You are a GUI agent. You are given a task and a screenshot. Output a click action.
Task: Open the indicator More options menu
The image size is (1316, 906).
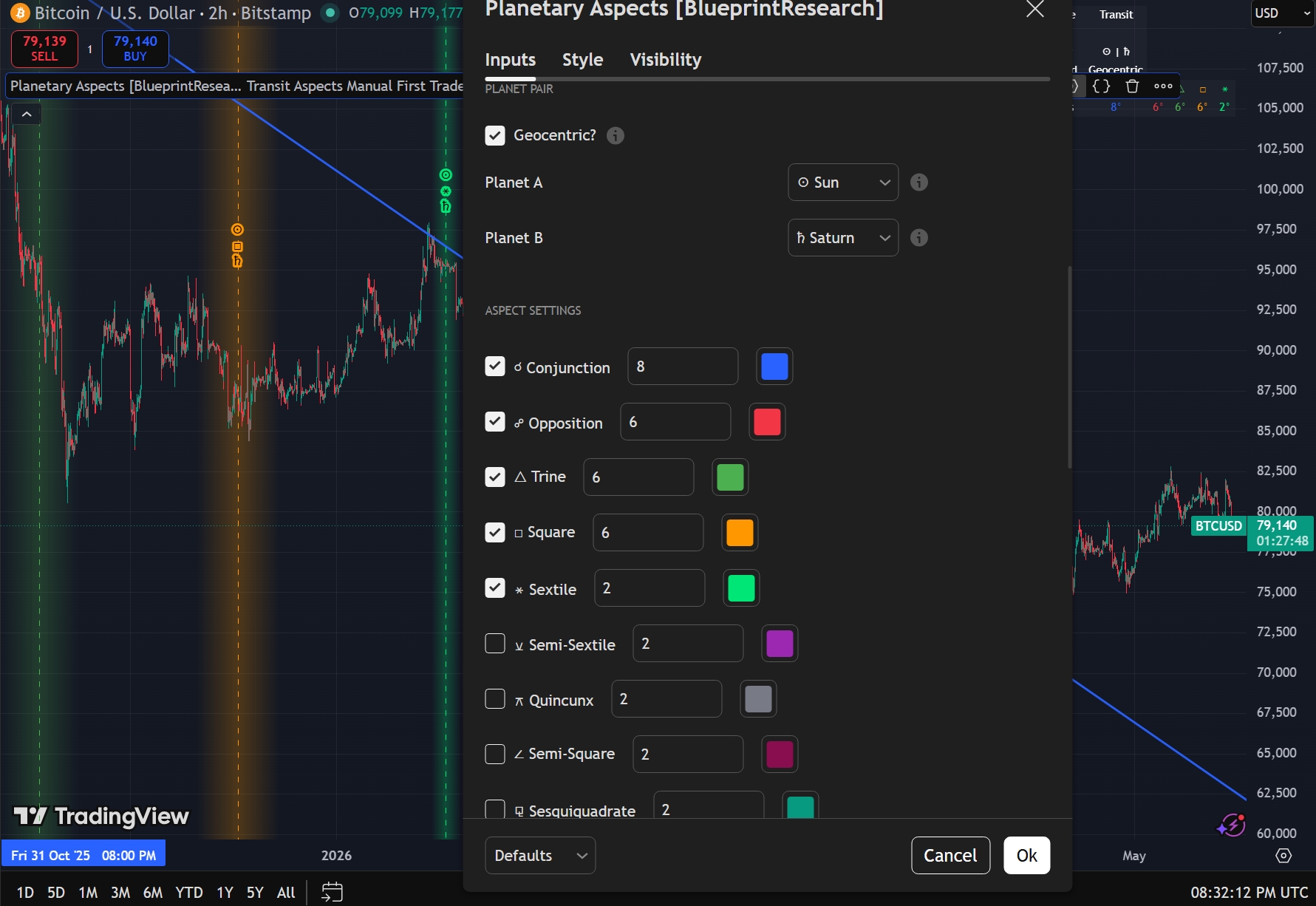1163,86
